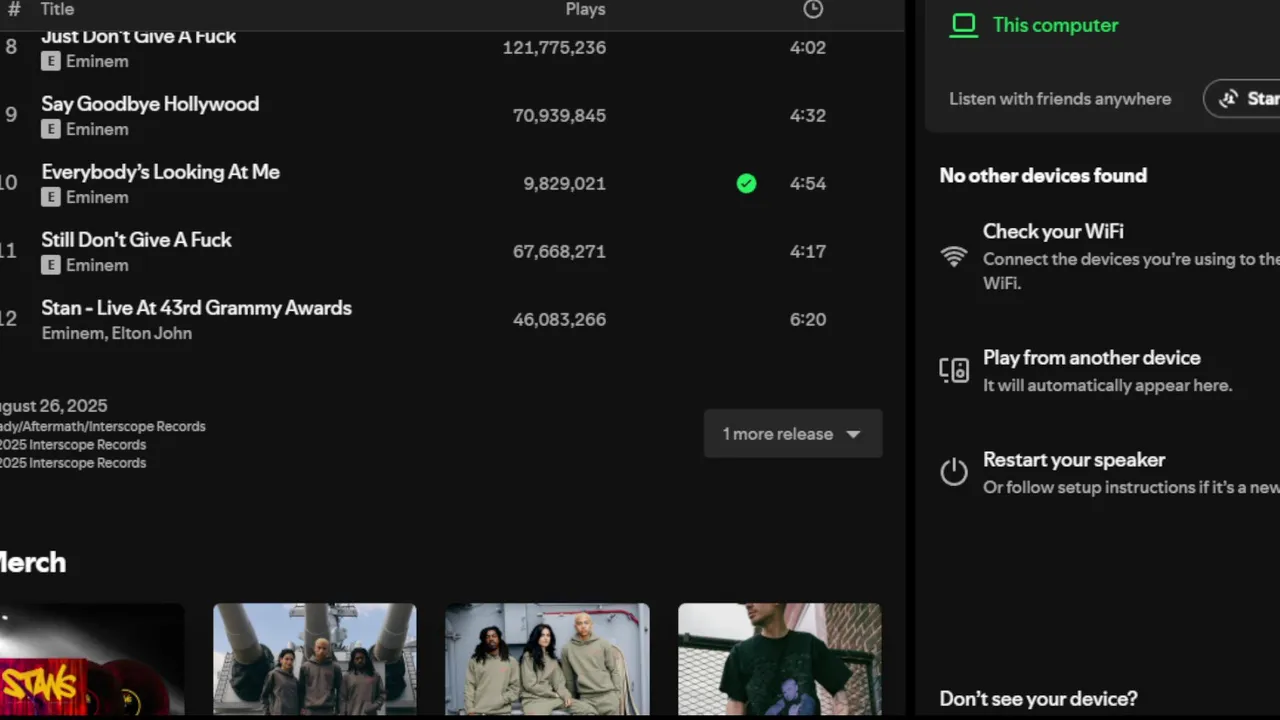The image size is (1280, 720).
Task: Click the Start Jam icon button
Action: click(1228, 99)
